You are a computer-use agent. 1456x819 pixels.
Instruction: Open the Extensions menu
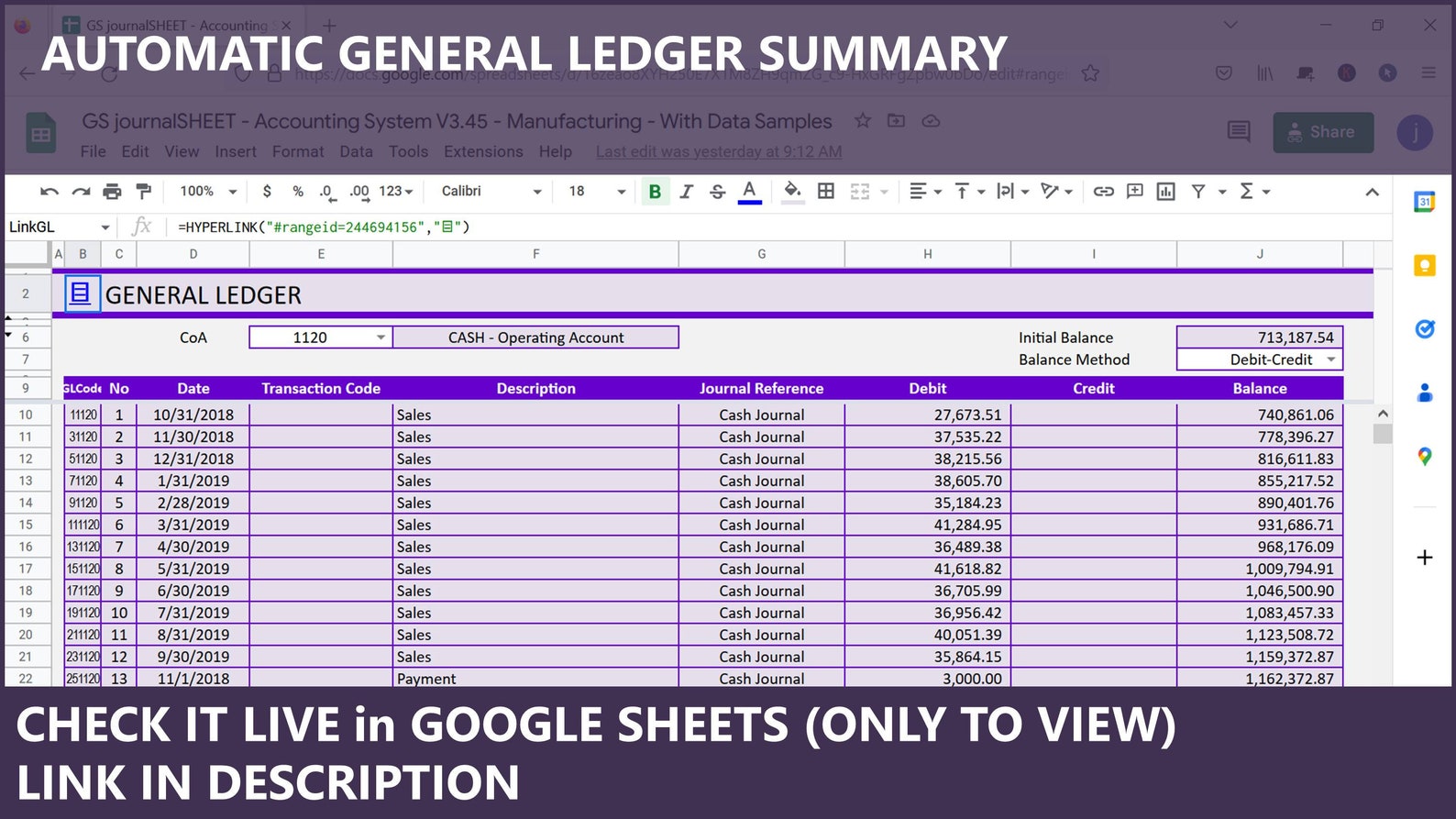coord(483,151)
